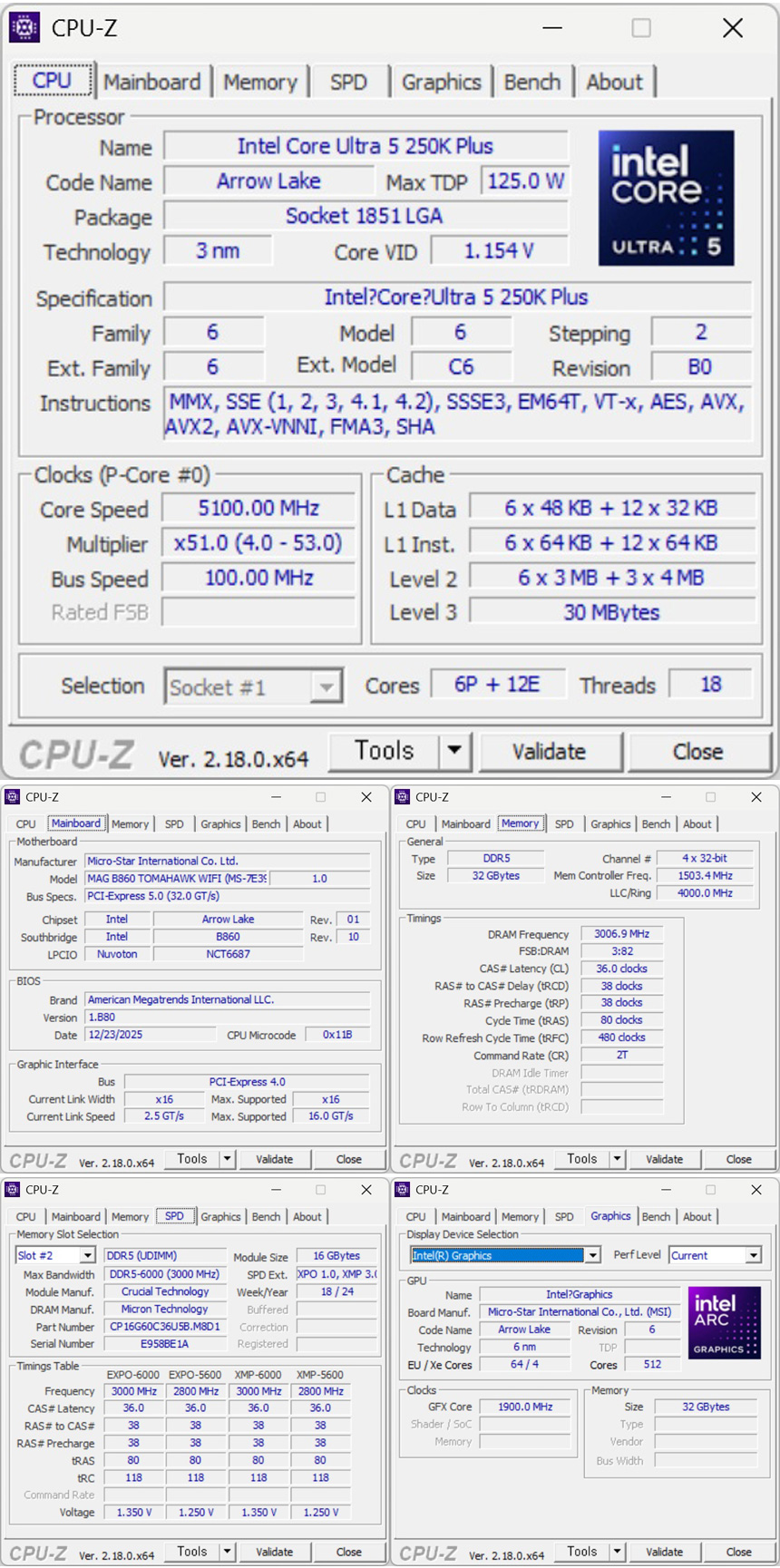The width and height of the screenshot is (780, 1568).
Task: Click CPU-Z app icon in the large top window
Action: 24,28
